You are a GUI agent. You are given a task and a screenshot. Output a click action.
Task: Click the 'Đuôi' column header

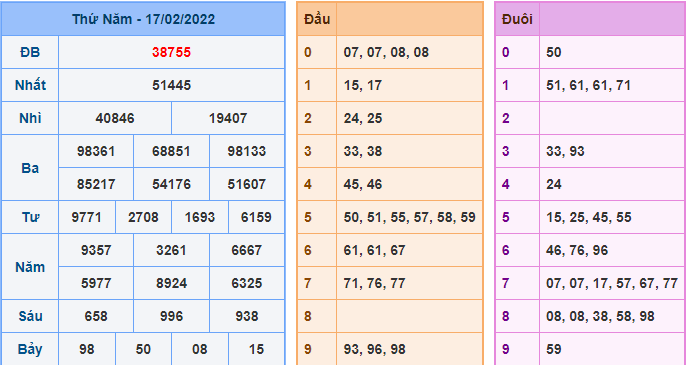click(518, 19)
